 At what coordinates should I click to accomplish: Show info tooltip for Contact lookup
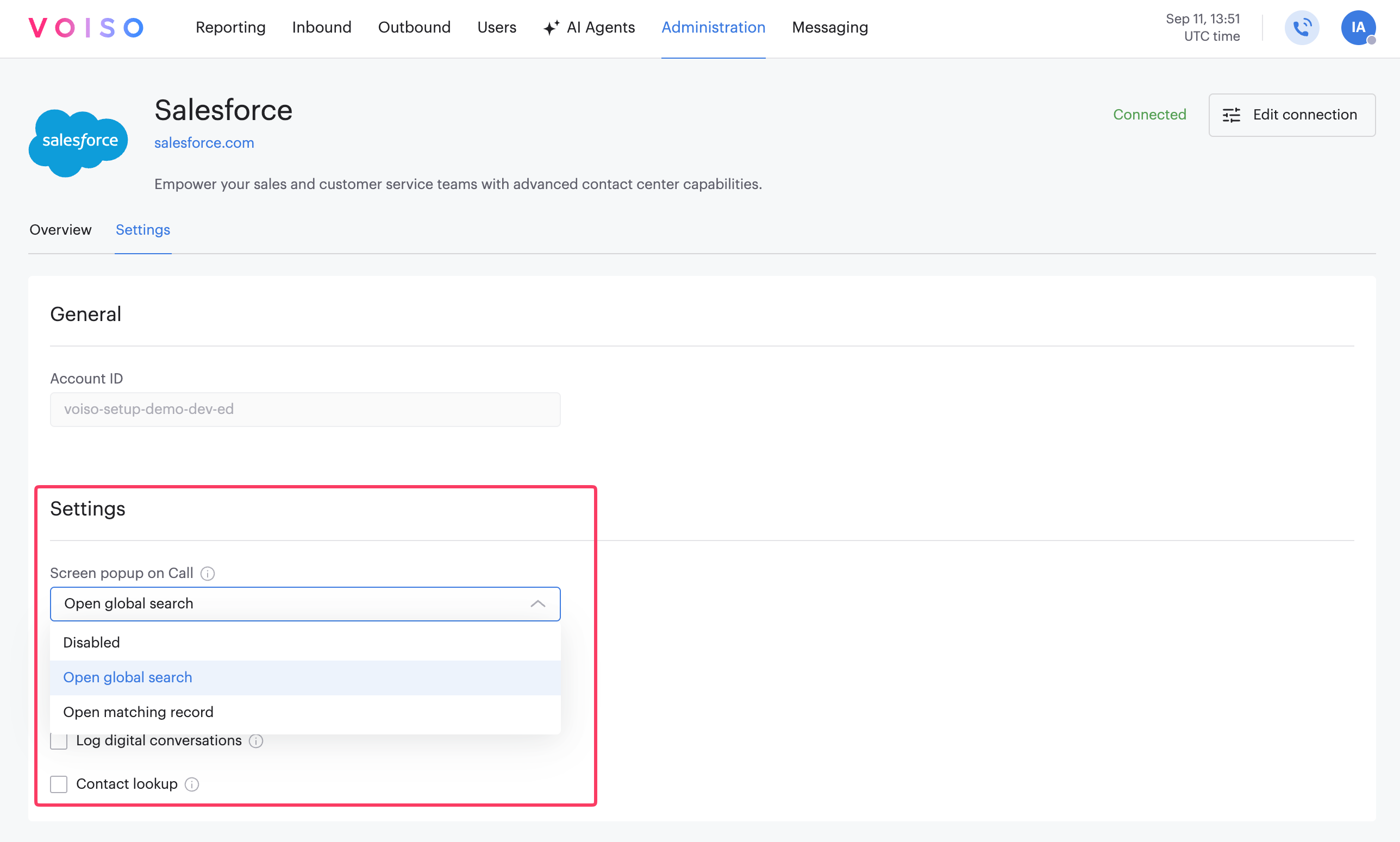pos(192,784)
